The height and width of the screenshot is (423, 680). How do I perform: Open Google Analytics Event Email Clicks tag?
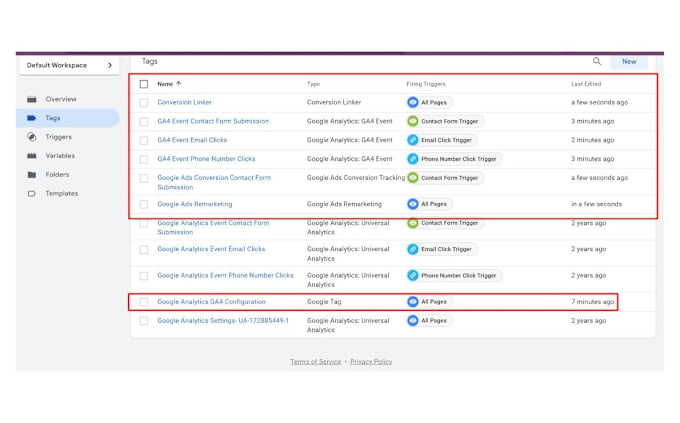tap(211, 249)
